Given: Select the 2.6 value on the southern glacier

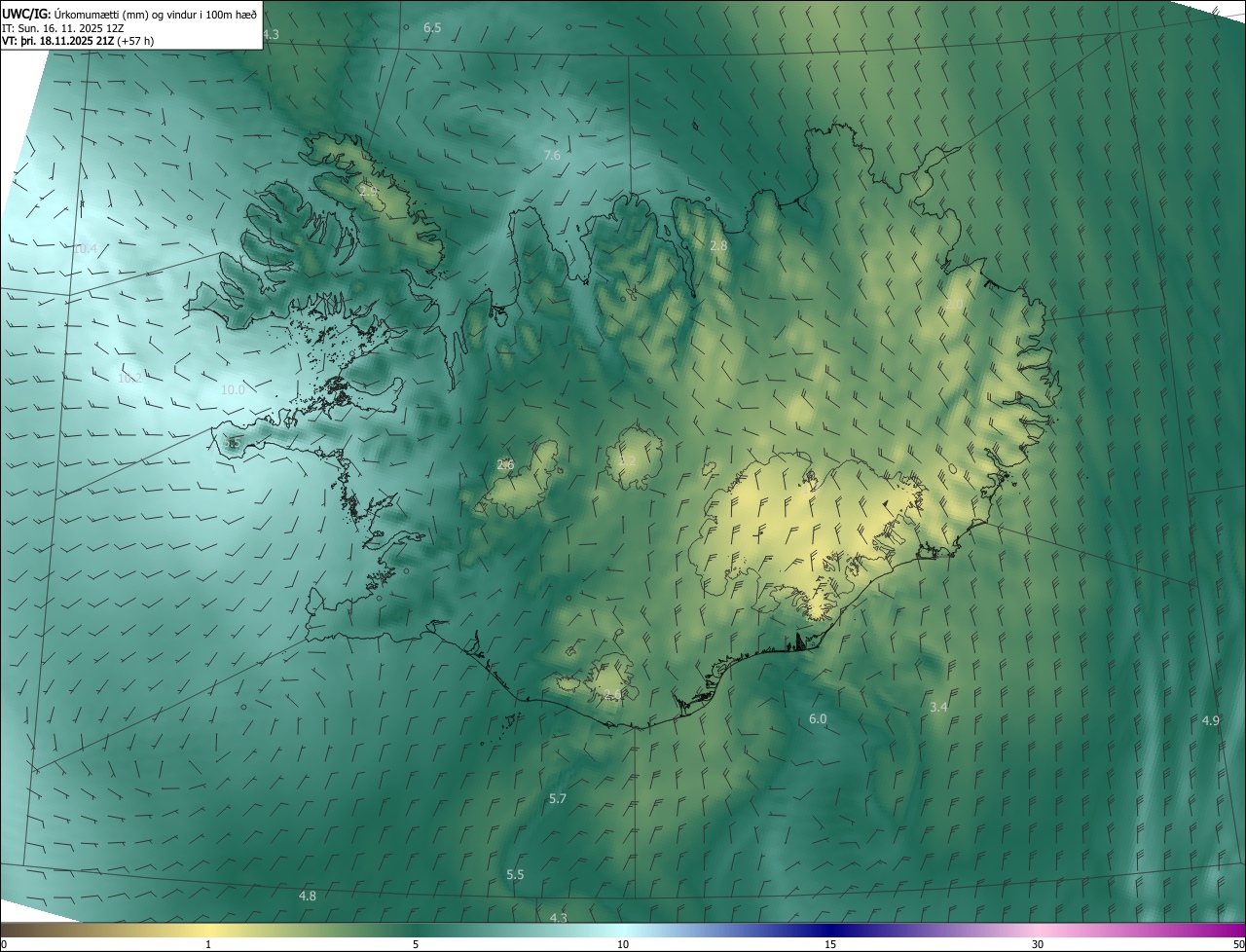Looking at the screenshot, I should click(612, 695).
